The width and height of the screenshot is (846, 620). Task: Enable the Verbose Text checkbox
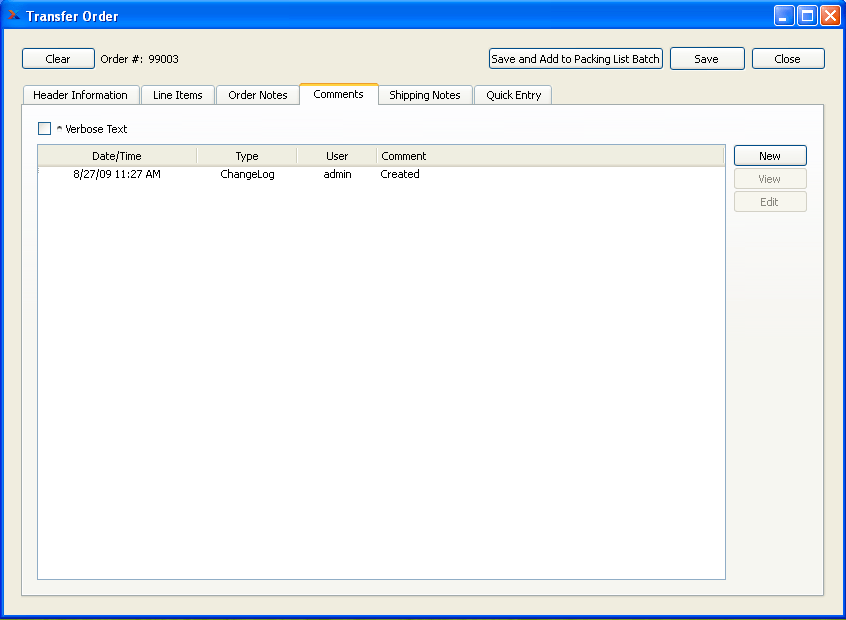44,128
